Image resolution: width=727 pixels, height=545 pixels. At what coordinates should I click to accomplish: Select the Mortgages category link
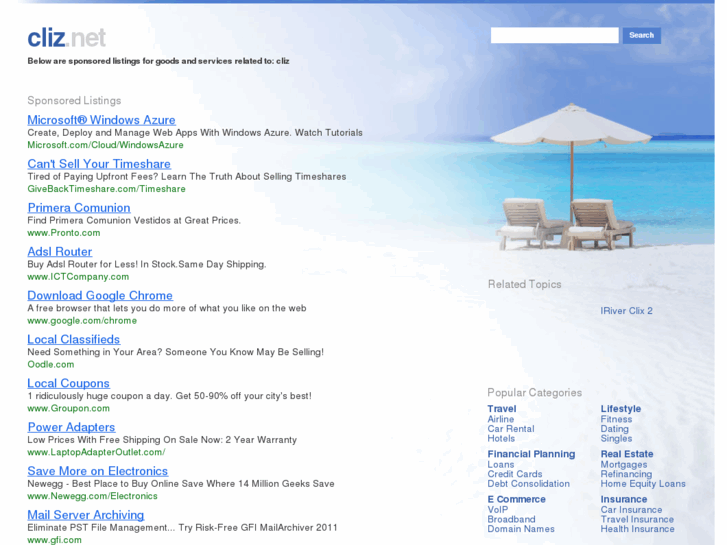tap(624, 464)
